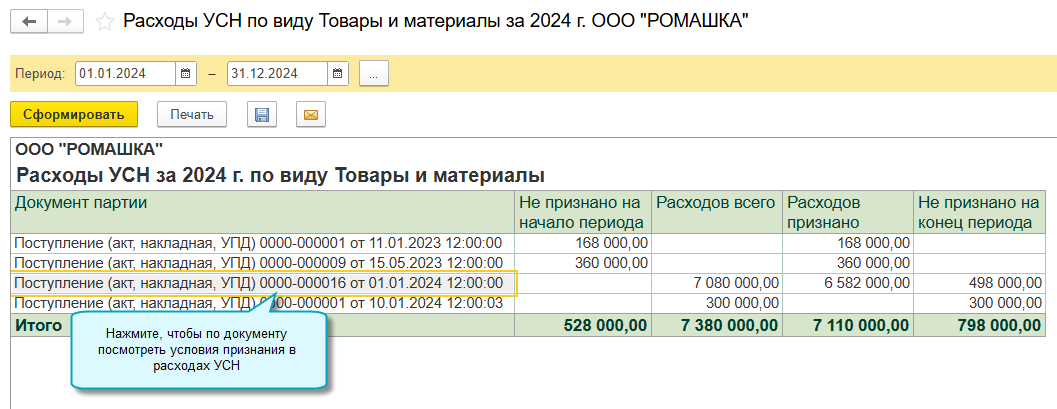The image size is (1057, 409).
Task: Add report to favorites with star icon
Action: (x=104, y=21)
